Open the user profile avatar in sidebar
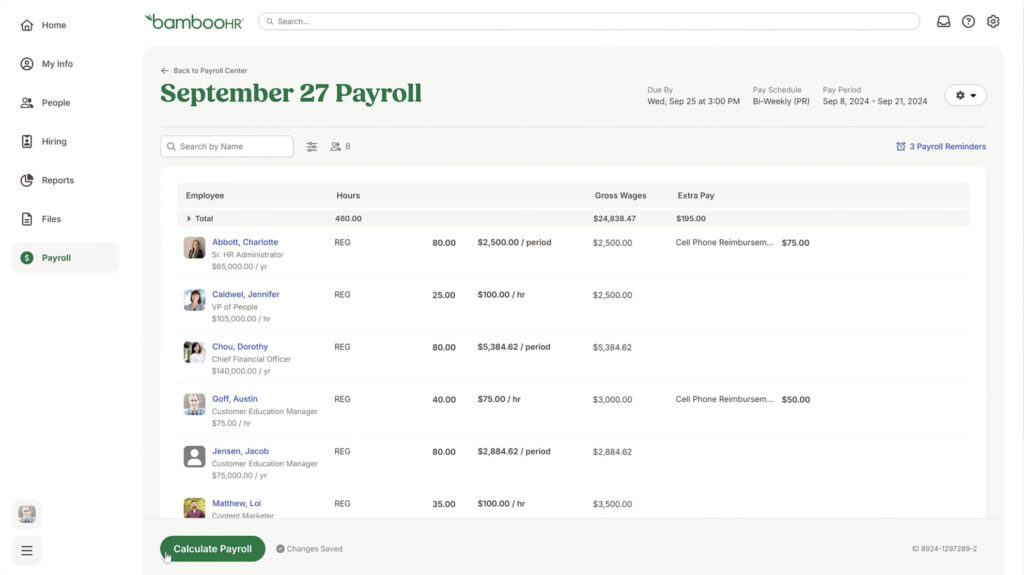 tap(27, 514)
